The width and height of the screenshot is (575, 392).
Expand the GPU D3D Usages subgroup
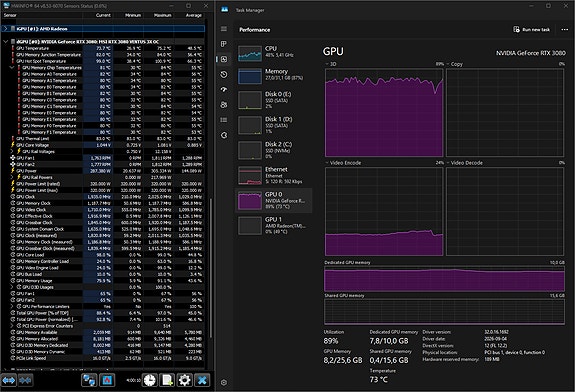tap(12, 287)
